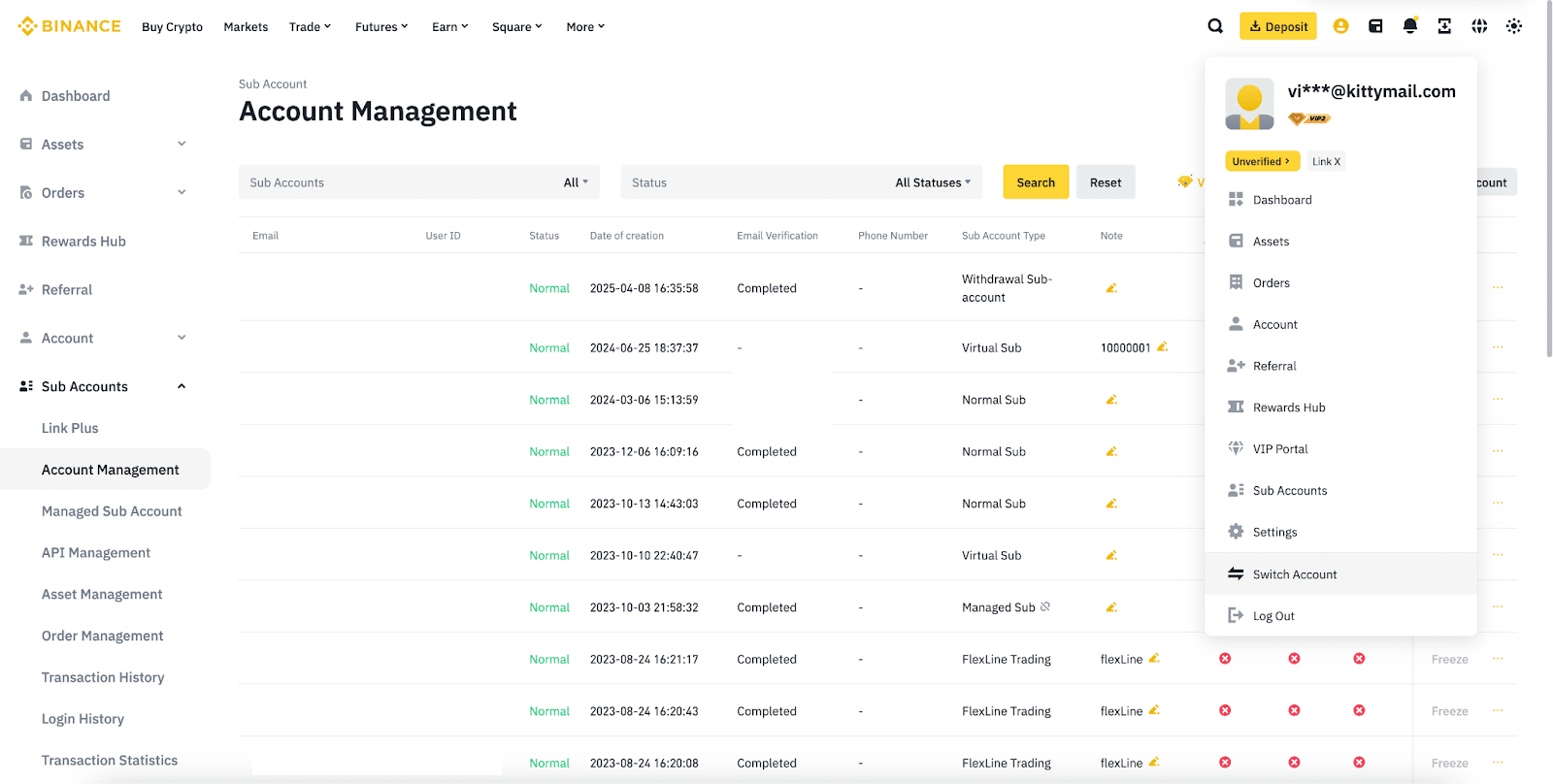The height and width of the screenshot is (784, 1553).
Task: Expand the Assets sidebar section
Action: (x=181, y=145)
